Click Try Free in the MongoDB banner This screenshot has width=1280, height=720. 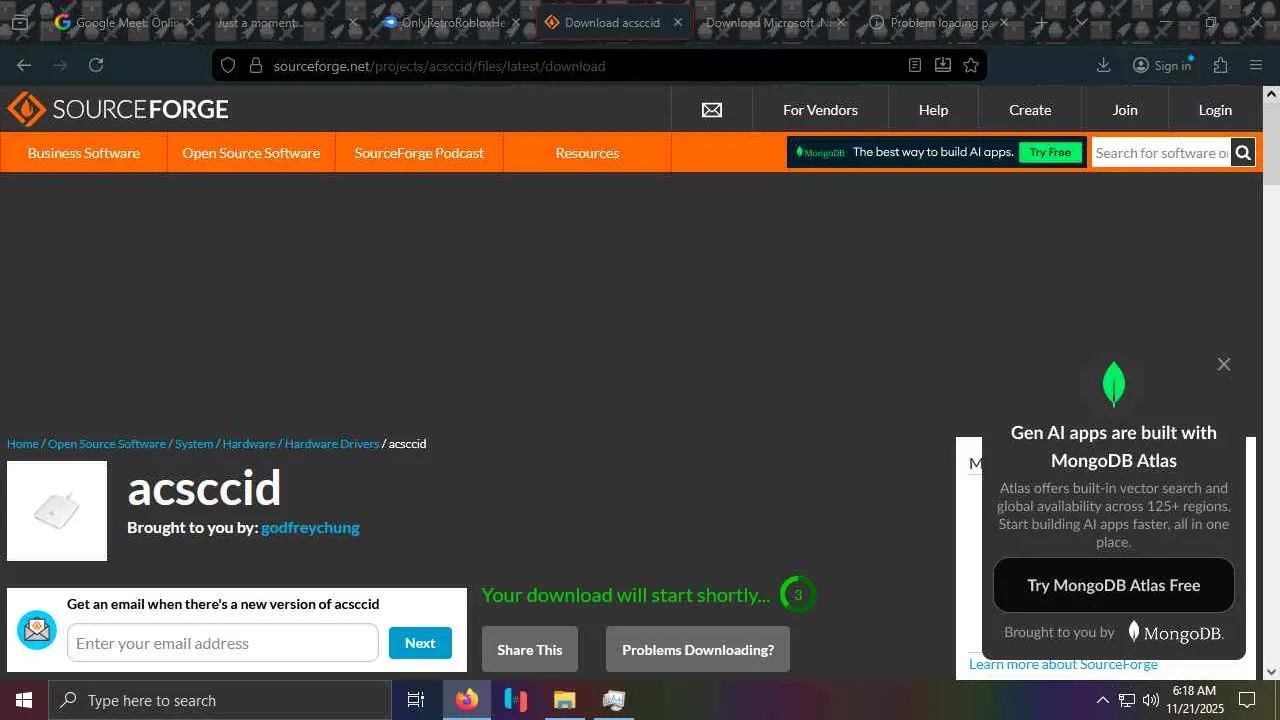click(1050, 153)
